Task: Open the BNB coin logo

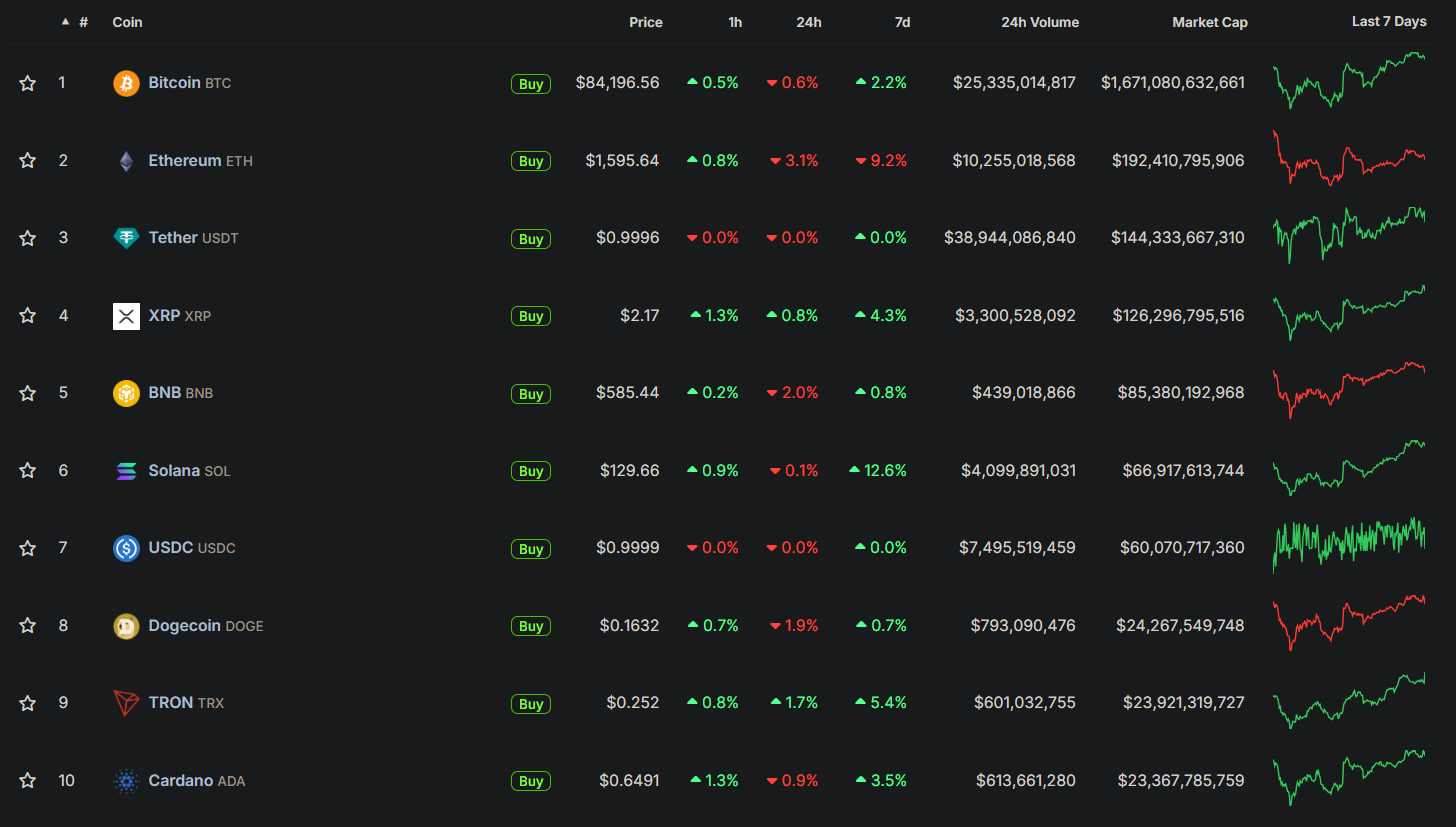Action: click(126, 393)
